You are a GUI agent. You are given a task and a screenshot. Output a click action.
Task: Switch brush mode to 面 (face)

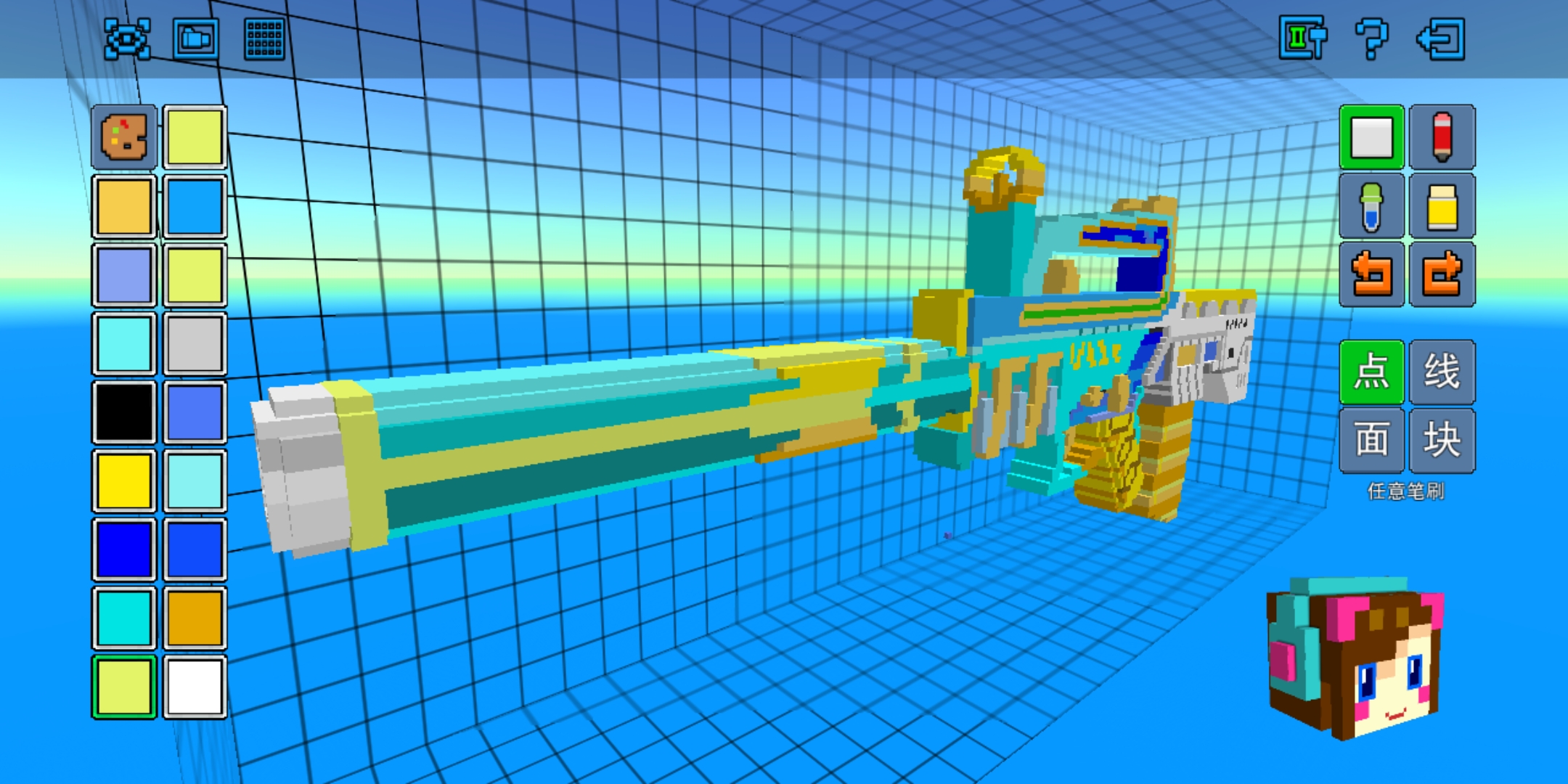click(1371, 440)
